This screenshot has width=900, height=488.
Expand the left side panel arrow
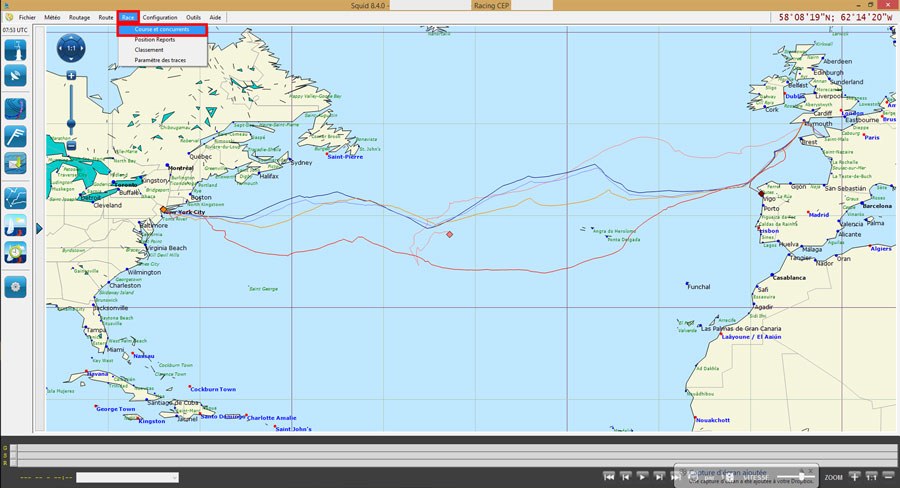[x=39, y=228]
